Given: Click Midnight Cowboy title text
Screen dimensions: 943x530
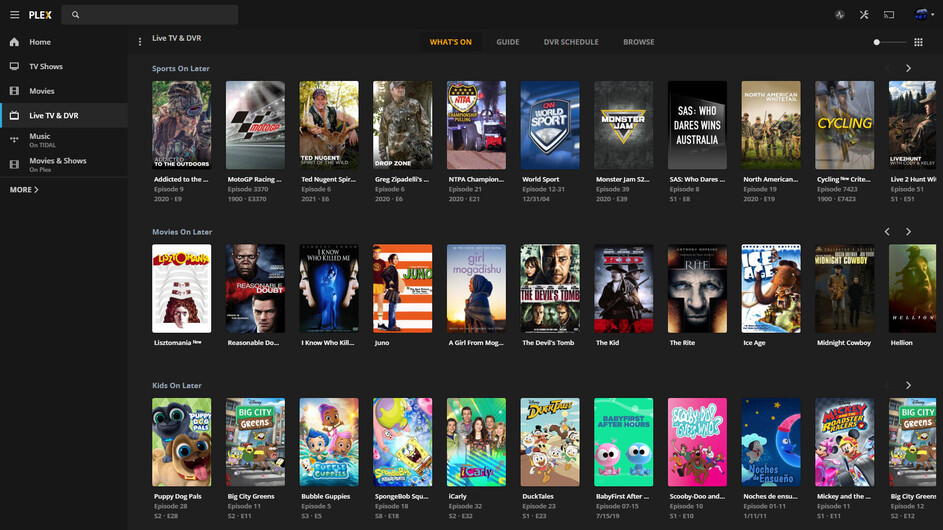Looking at the screenshot, I should (x=844, y=343).
